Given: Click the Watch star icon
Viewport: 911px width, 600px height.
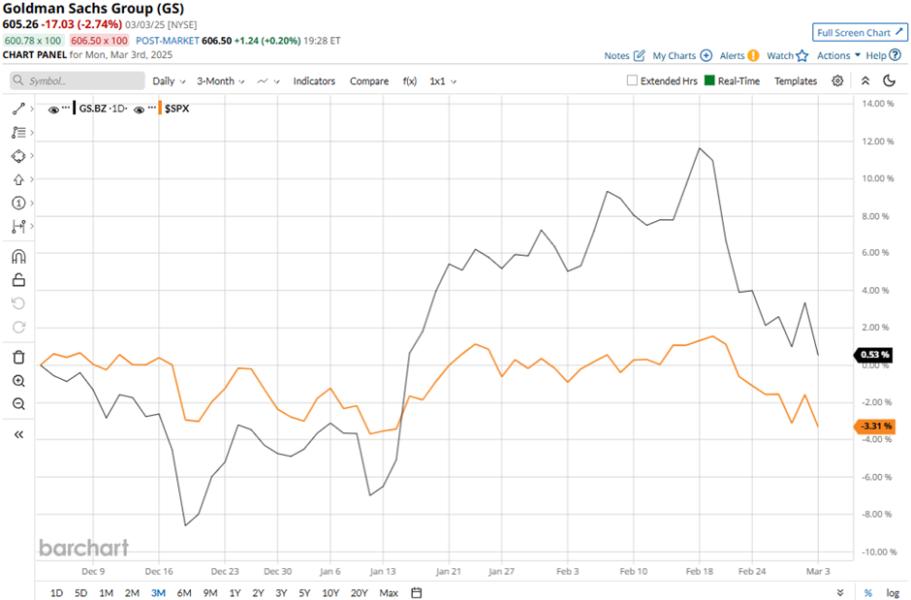Looking at the screenshot, I should [x=802, y=56].
